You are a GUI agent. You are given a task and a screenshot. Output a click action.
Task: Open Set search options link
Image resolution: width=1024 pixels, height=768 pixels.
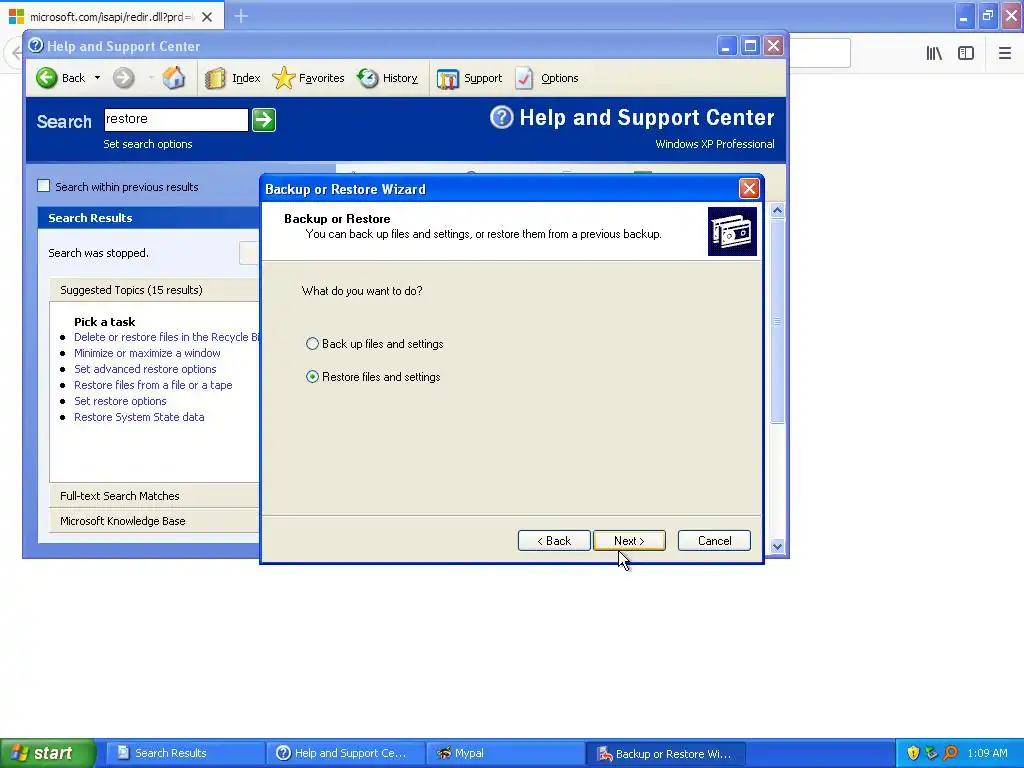pos(148,144)
